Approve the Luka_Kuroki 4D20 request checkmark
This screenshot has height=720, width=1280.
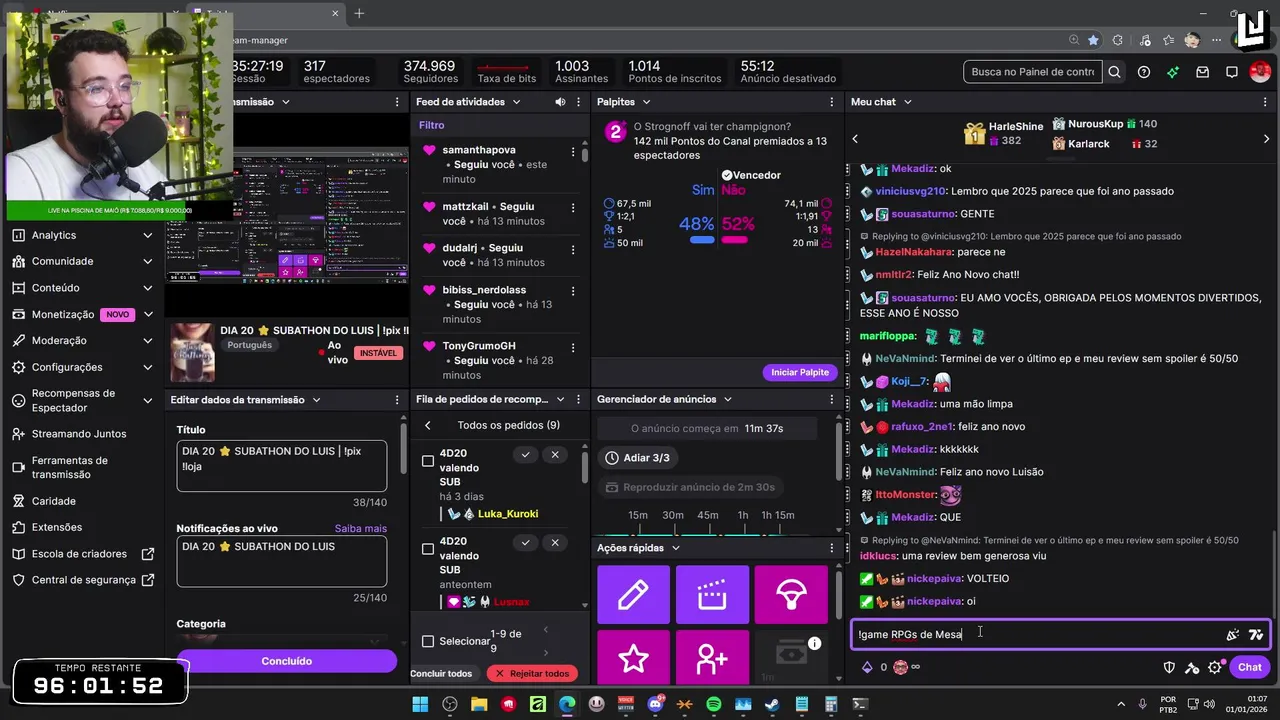tap(525, 455)
